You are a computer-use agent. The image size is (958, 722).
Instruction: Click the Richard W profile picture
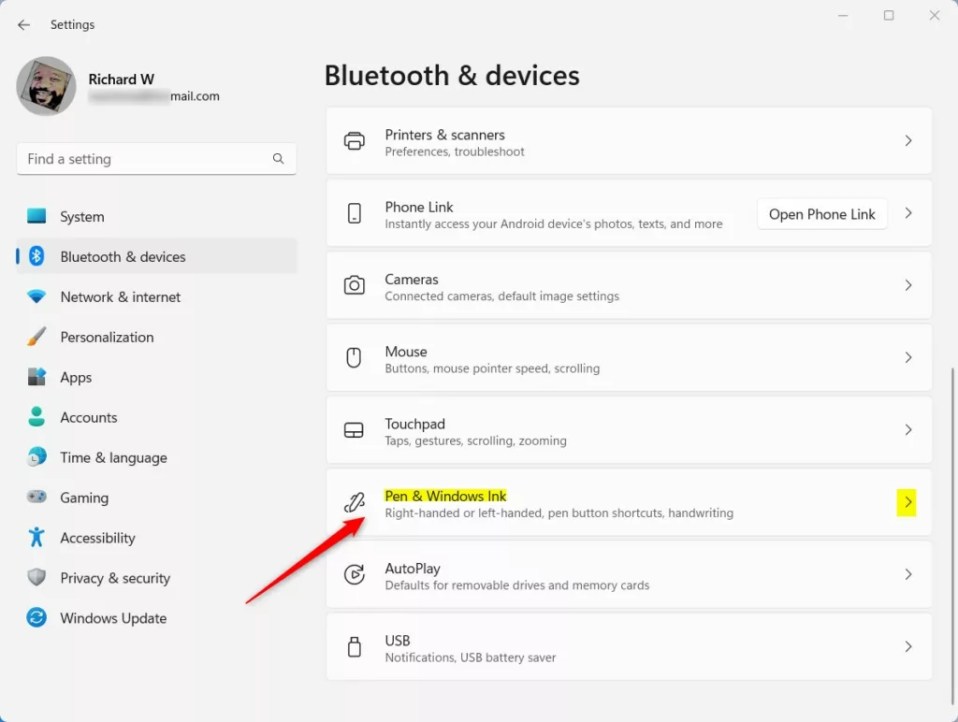(x=46, y=86)
